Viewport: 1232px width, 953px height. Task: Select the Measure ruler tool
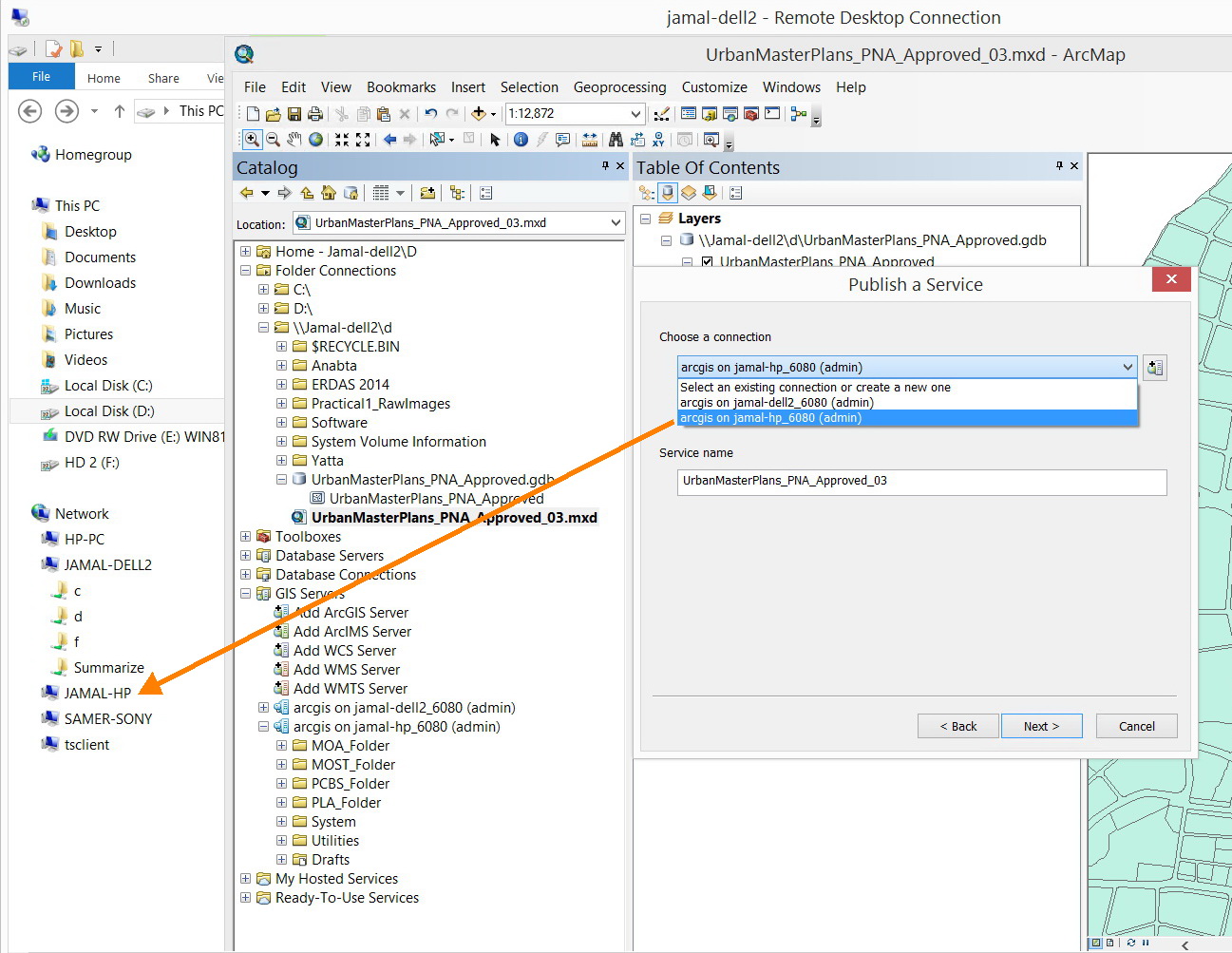click(x=590, y=140)
